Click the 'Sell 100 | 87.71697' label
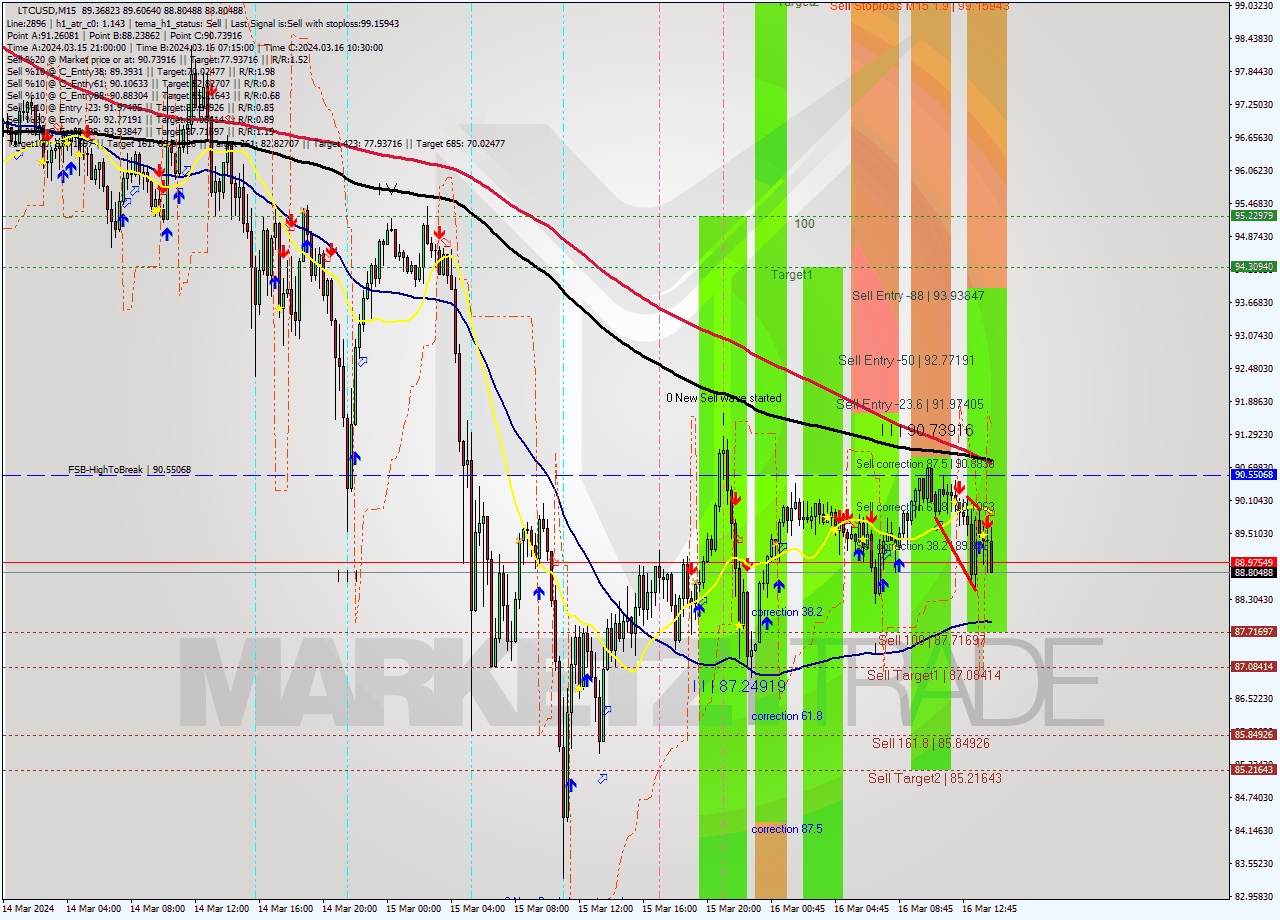This screenshot has width=1280, height=920. click(x=931, y=640)
